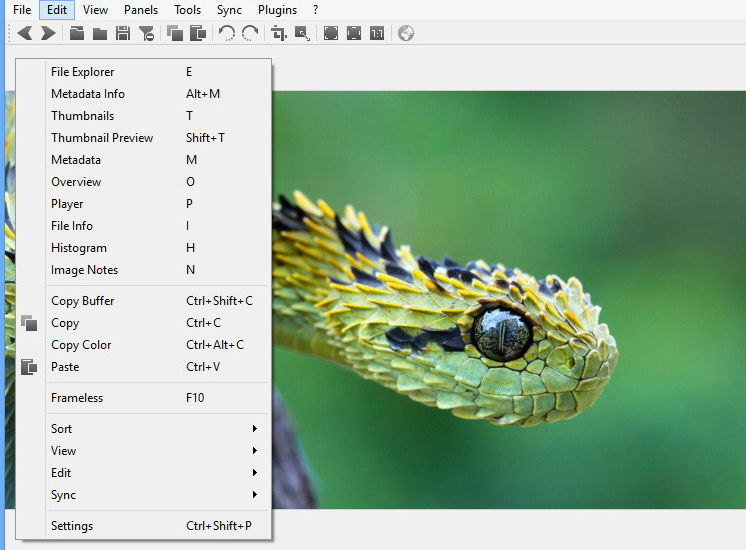Select File Explorer menu entry
This screenshot has width=746, height=550.
click(144, 72)
